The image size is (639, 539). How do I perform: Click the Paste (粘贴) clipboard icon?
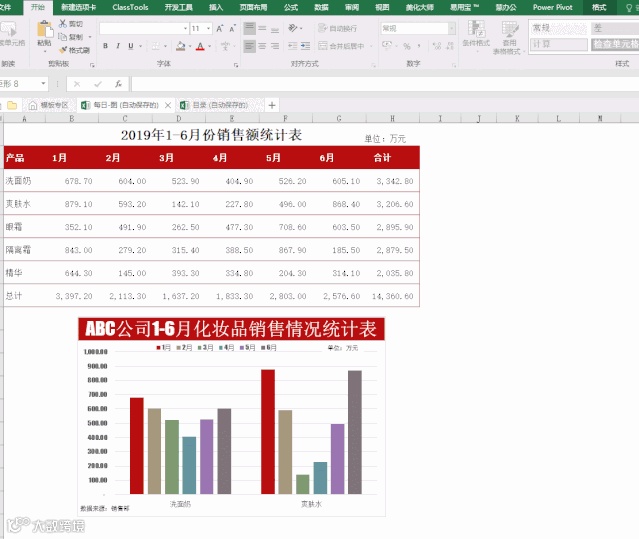pos(44,30)
